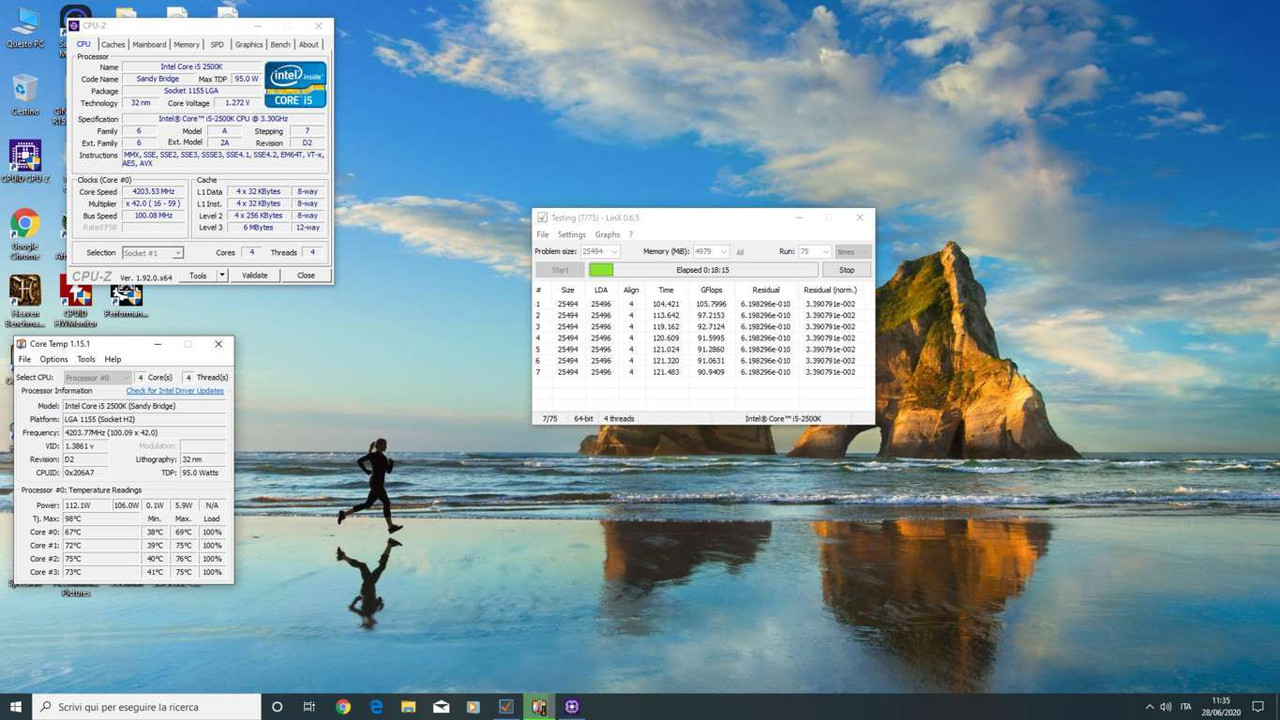Expand the Run count dropdown in LinX
This screenshot has height=720, width=1280.
point(826,252)
